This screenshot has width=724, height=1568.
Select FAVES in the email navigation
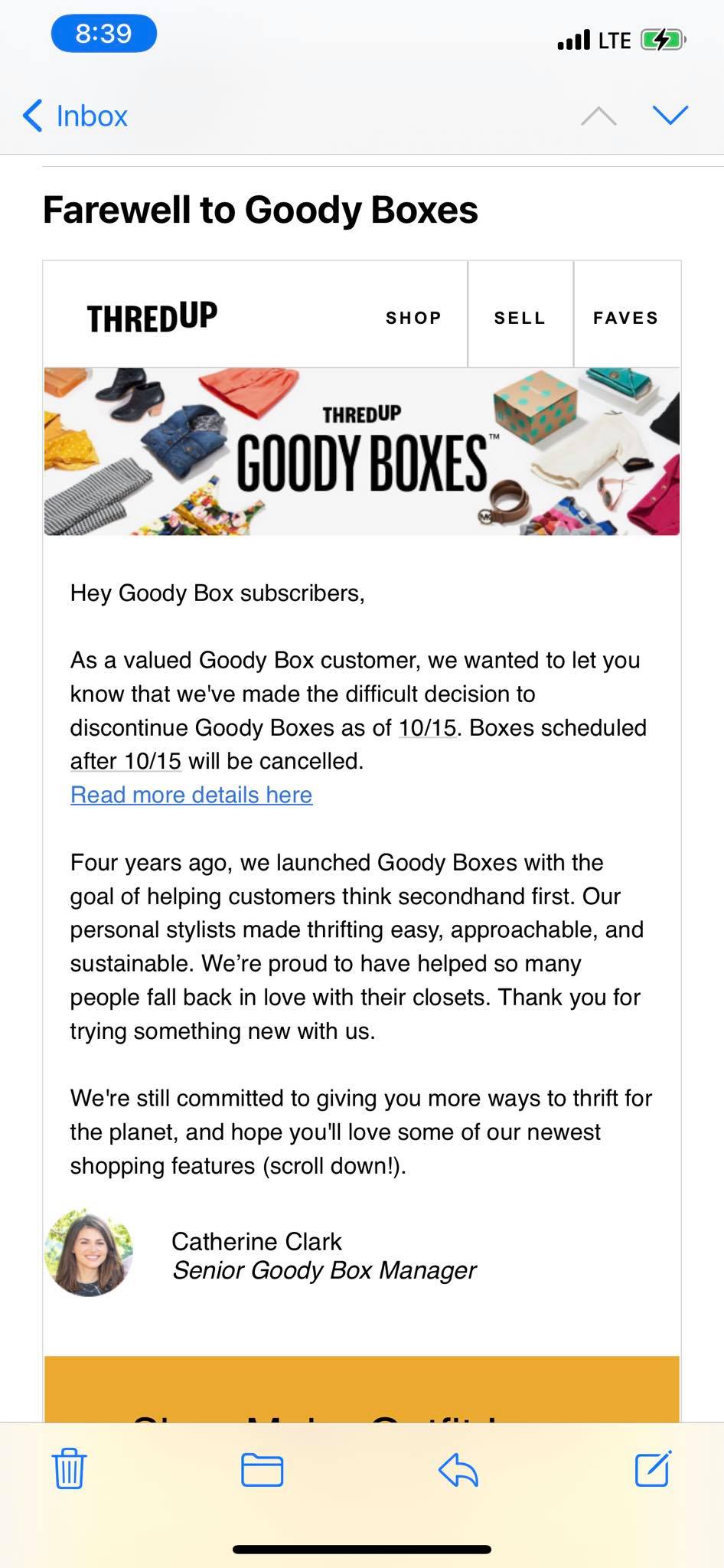tap(626, 317)
